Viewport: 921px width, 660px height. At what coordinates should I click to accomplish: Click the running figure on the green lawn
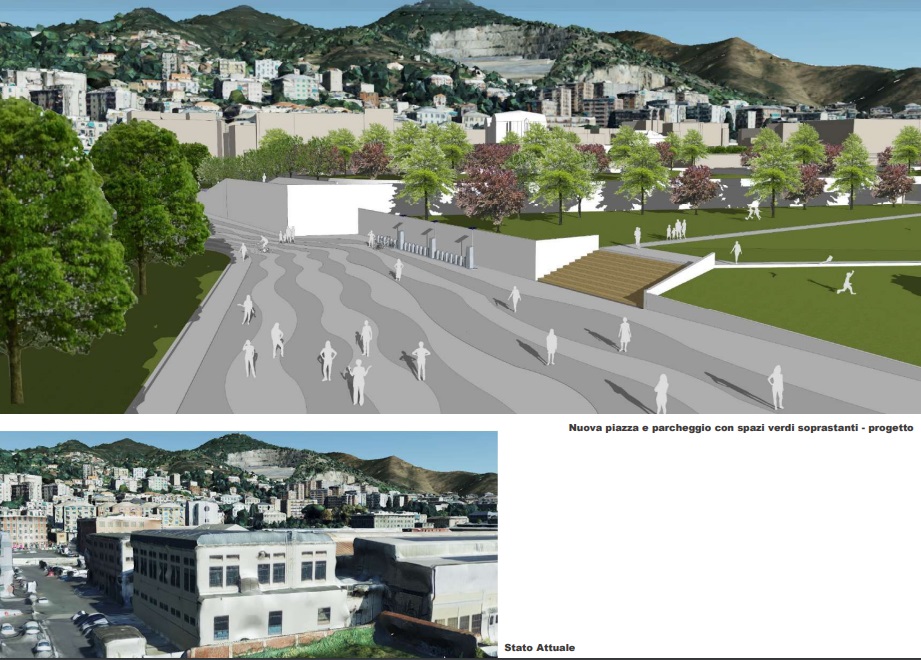[x=847, y=283]
